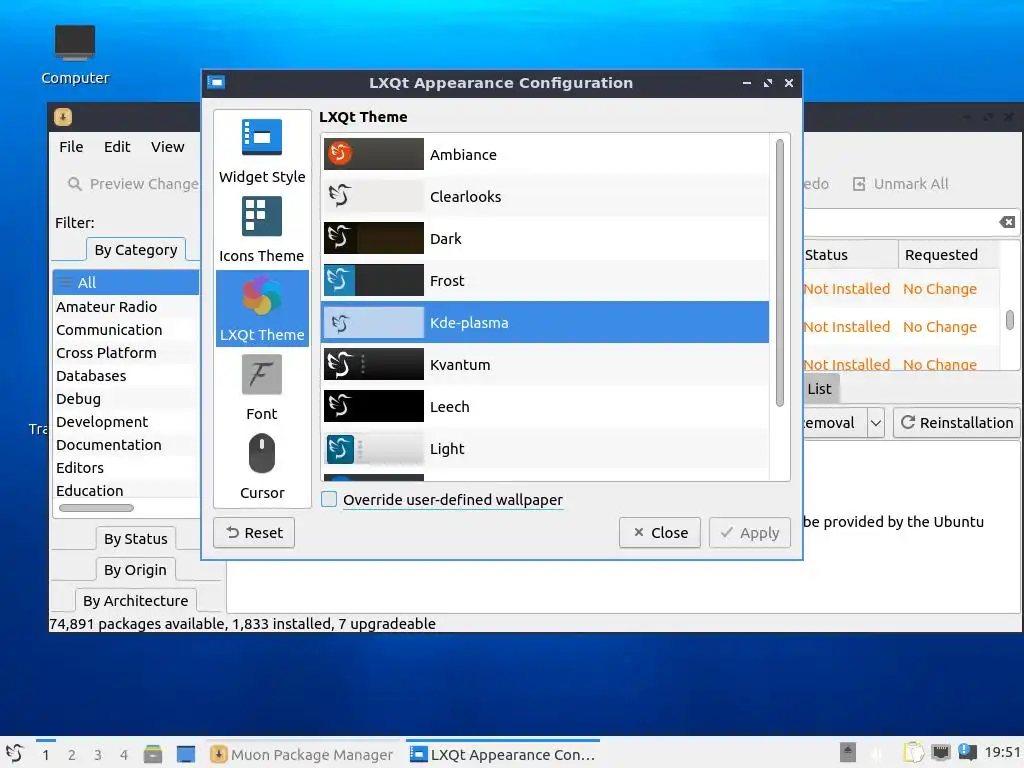The width and height of the screenshot is (1024, 768).
Task: Click the Requested column header
Action: tap(949, 255)
